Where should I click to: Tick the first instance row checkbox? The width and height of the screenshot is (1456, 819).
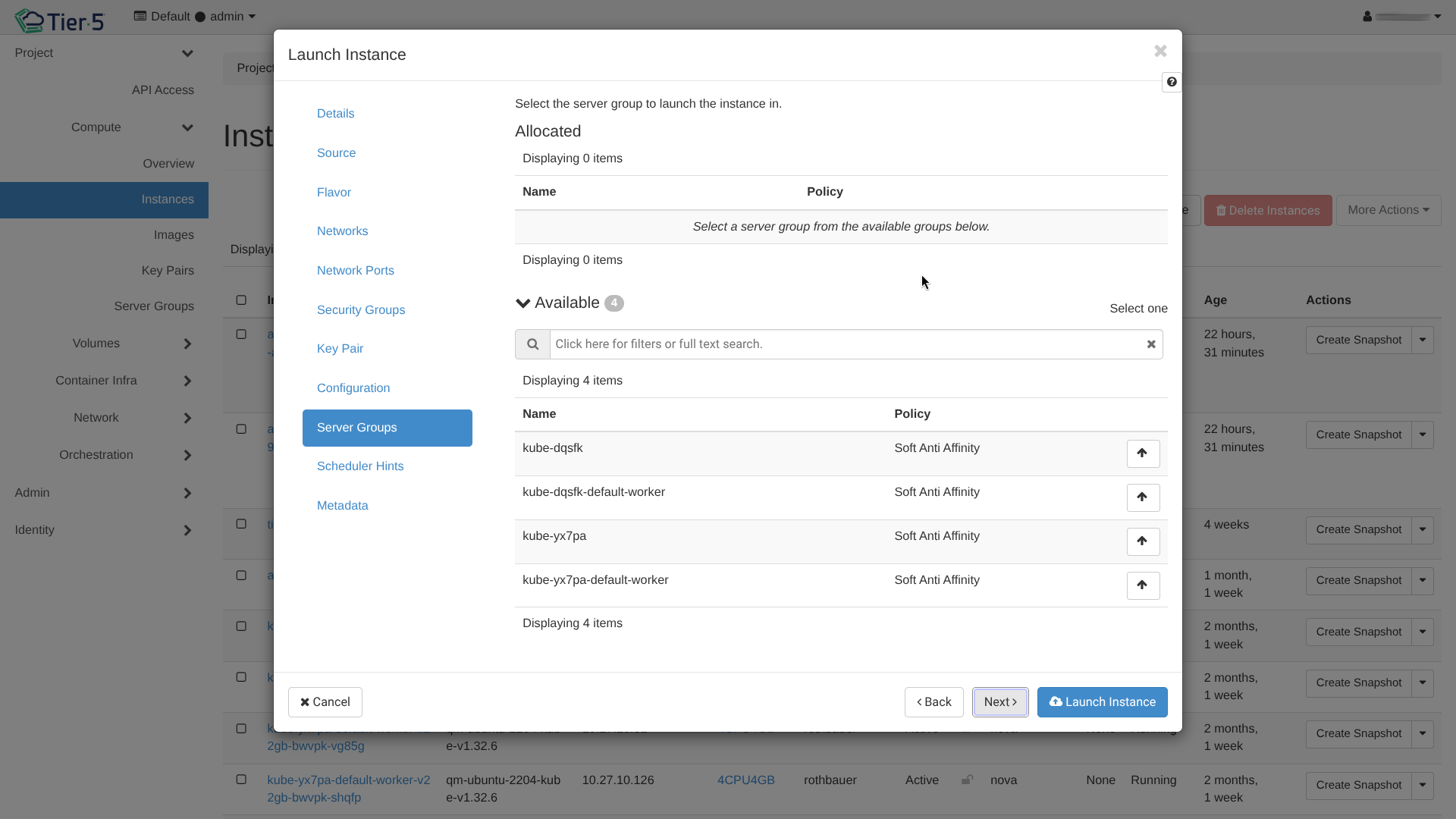(241, 334)
